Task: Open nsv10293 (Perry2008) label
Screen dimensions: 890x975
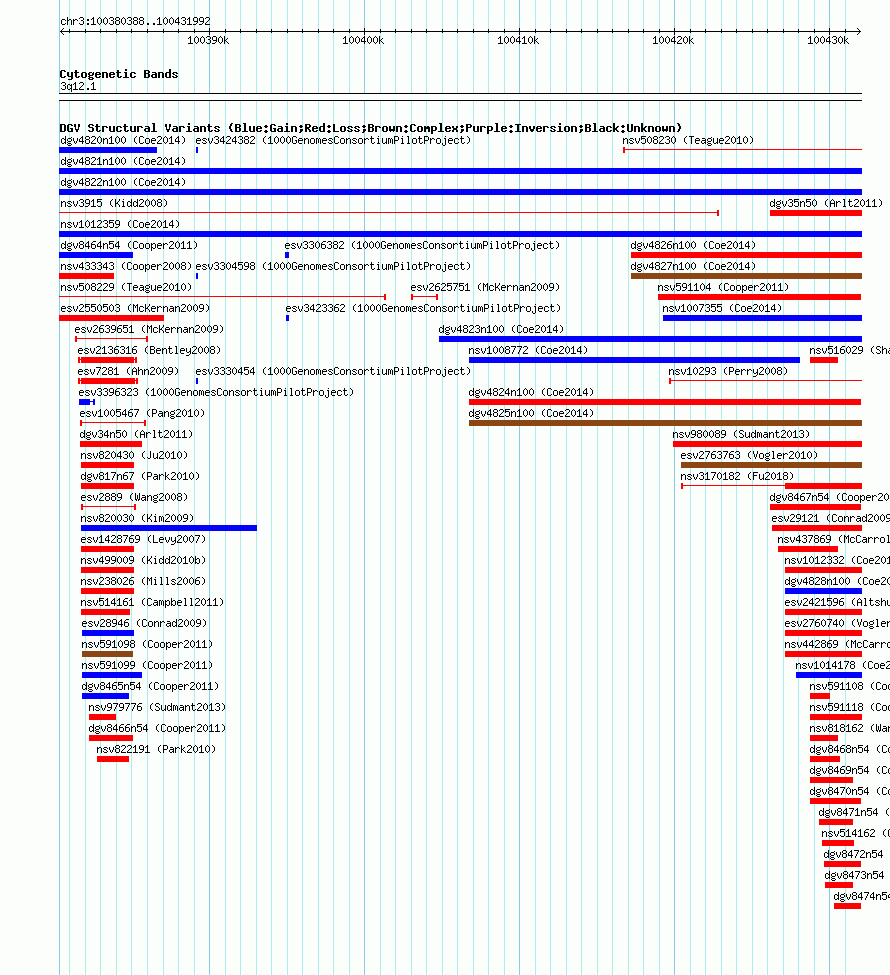Action: [x=728, y=371]
